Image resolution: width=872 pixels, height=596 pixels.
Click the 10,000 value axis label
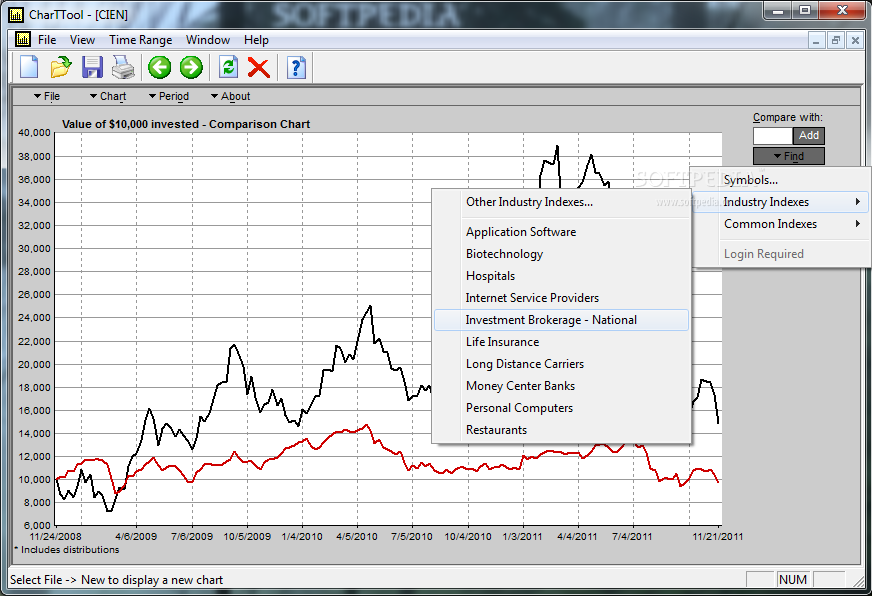point(34,479)
